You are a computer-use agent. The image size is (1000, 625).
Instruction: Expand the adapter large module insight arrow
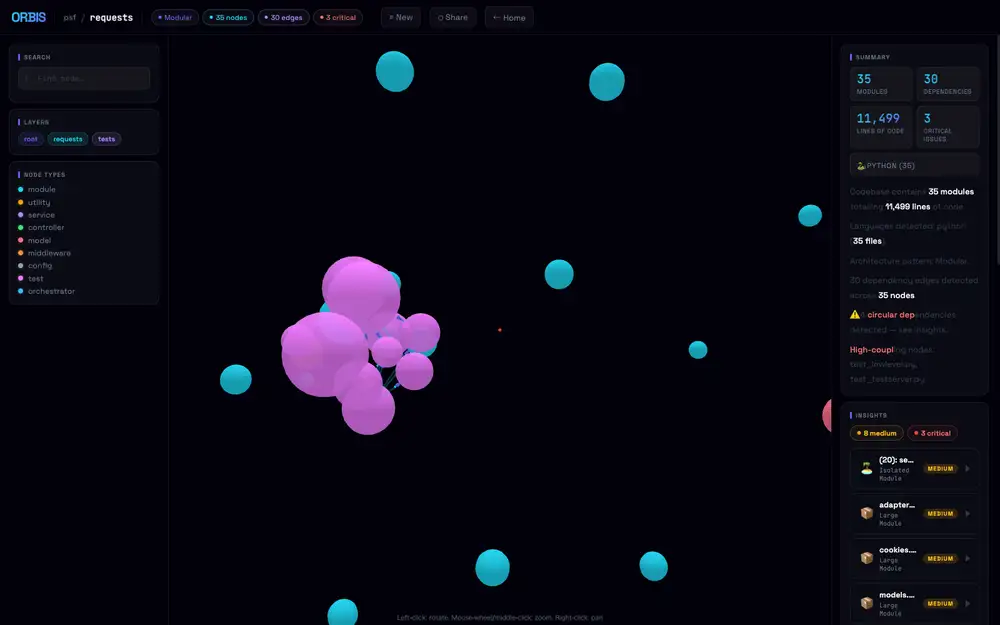click(967, 513)
